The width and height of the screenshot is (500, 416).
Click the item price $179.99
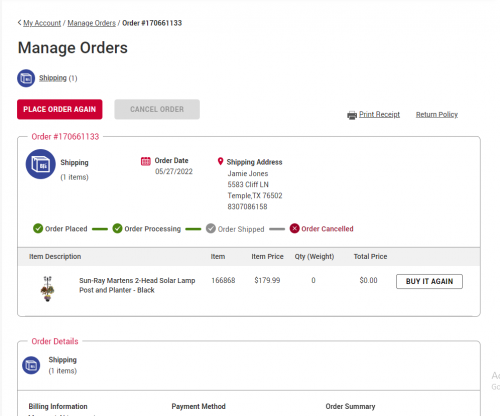tap(267, 280)
